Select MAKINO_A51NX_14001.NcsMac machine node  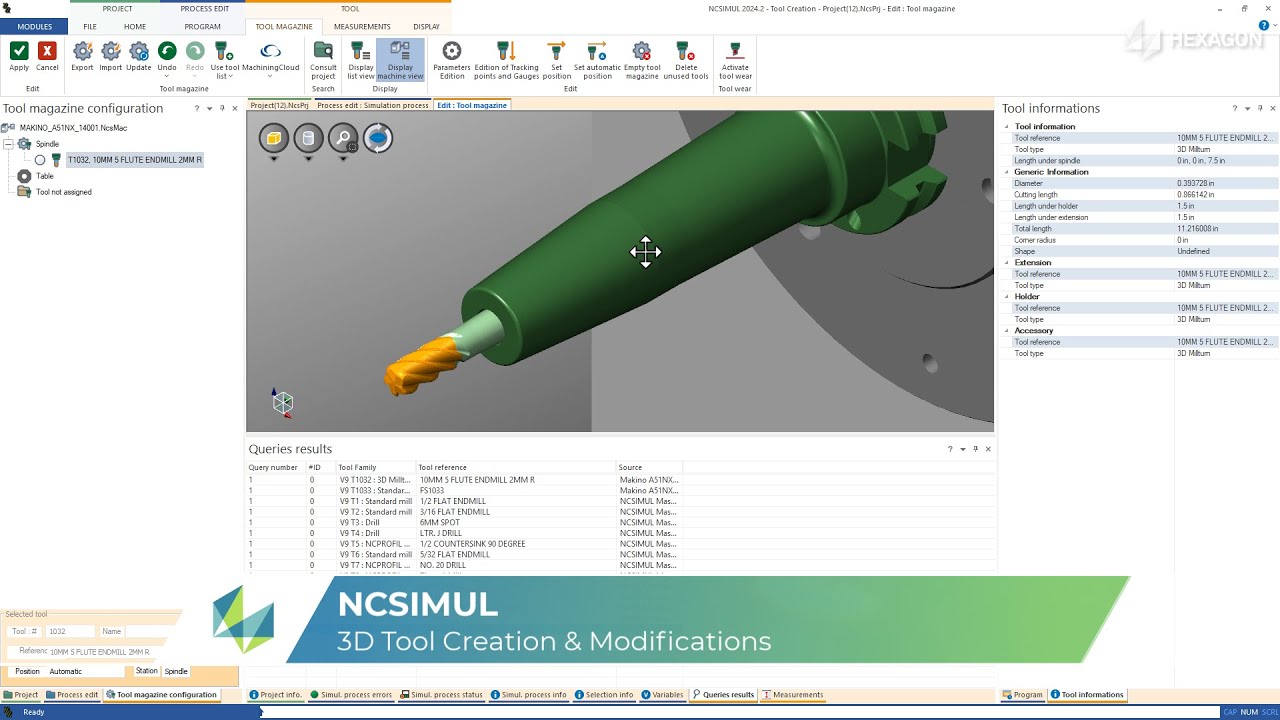73,128
